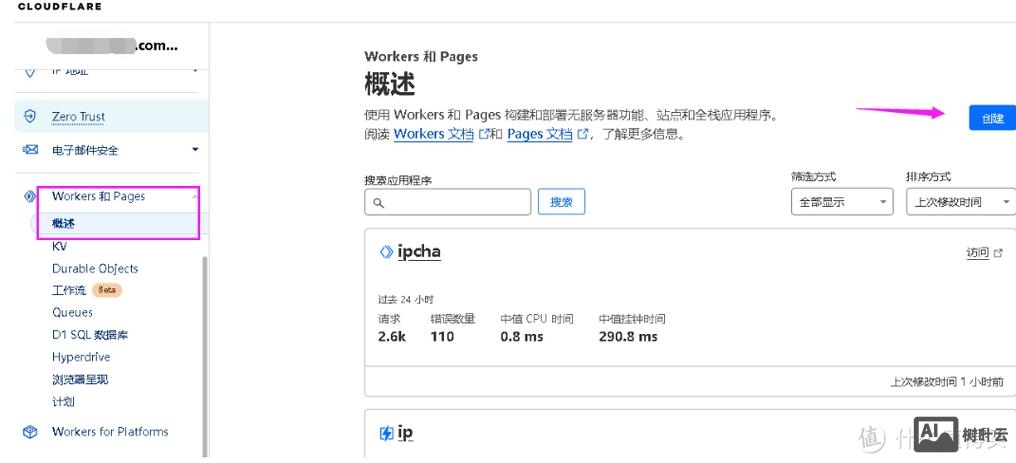The width and height of the screenshot is (1016, 463).
Task: Click the blue 创建 button
Action: point(992,118)
